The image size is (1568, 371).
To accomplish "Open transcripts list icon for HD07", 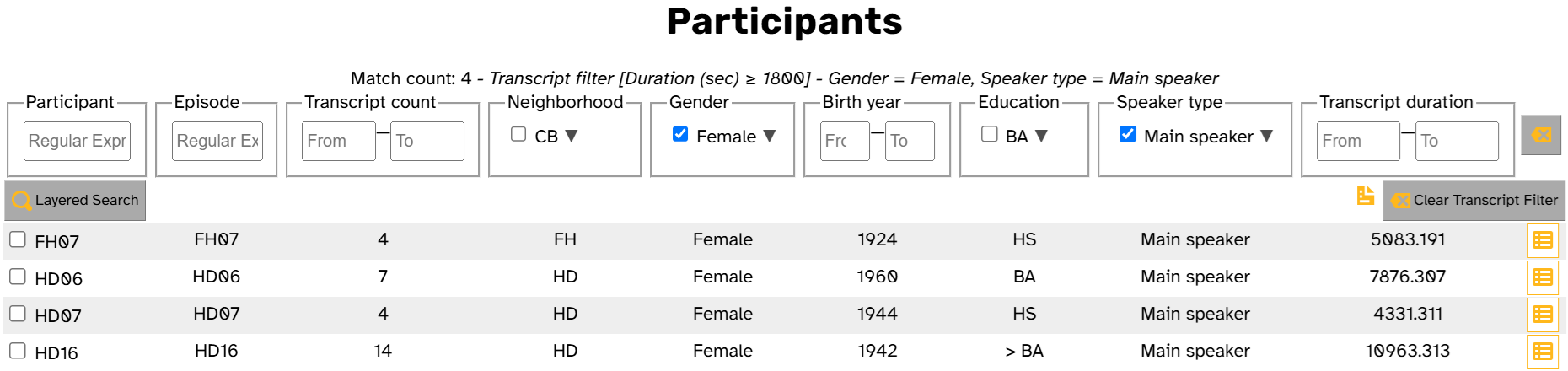I will tap(1543, 315).
